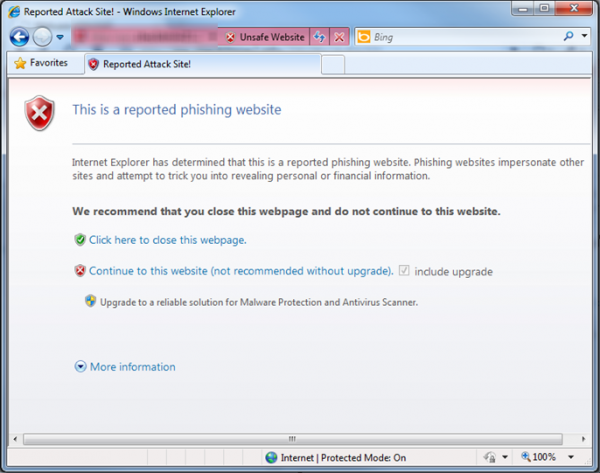
Task: Click the browser Back arrow button
Action: point(19,37)
